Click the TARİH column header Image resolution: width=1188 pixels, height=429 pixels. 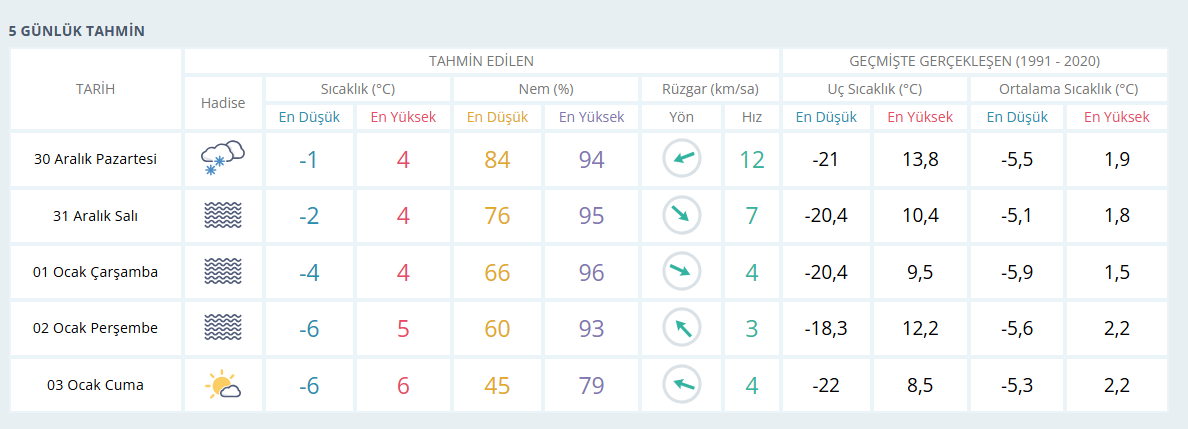coord(96,89)
